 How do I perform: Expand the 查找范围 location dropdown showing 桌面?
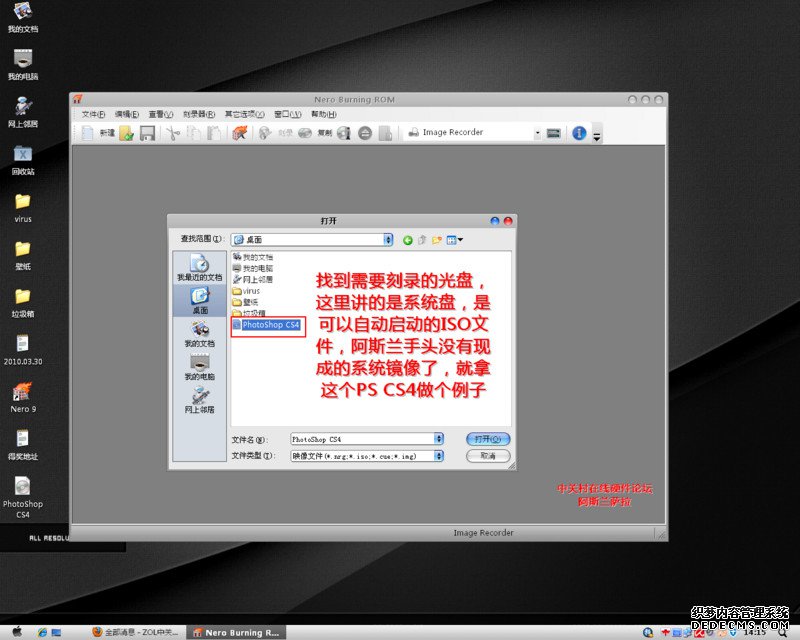(x=388, y=239)
